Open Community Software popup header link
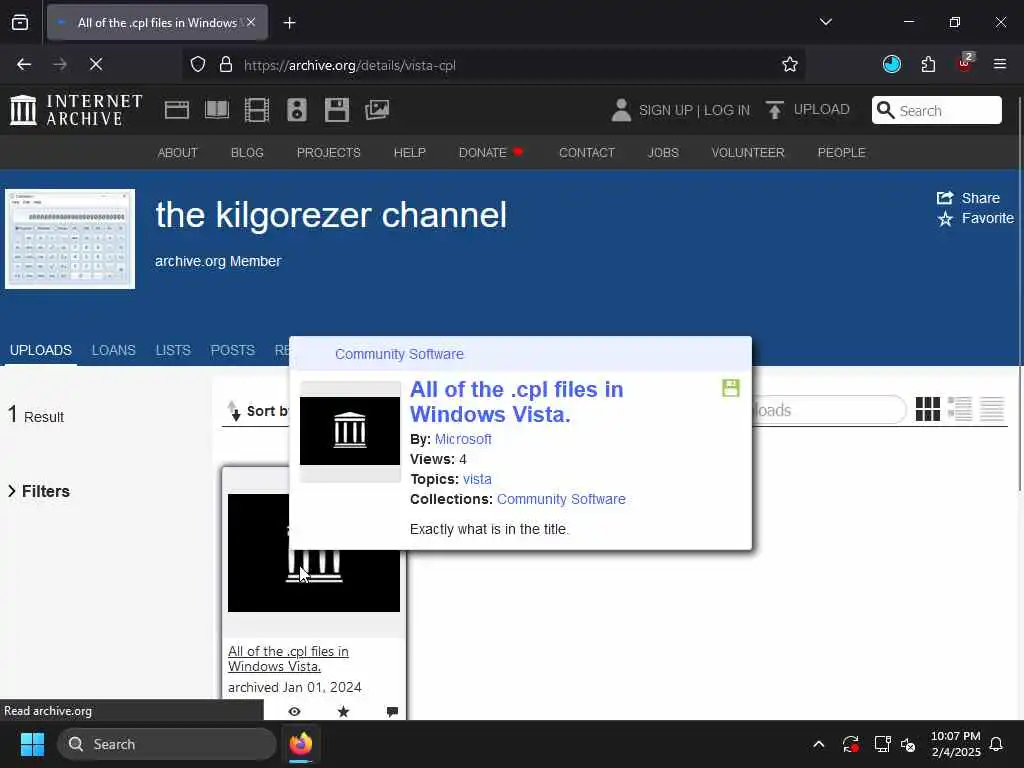Image resolution: width=1024 pixels, height=768 pixels. pos(399,354)
